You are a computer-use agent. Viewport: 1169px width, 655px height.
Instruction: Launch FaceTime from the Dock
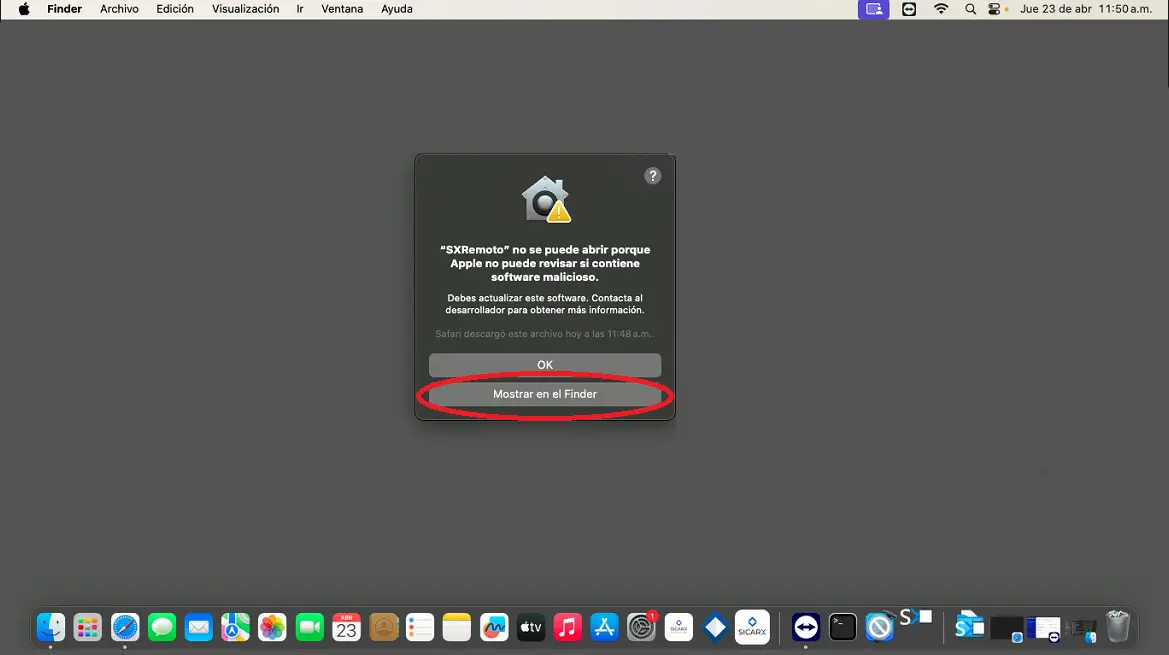pos(309,627)
